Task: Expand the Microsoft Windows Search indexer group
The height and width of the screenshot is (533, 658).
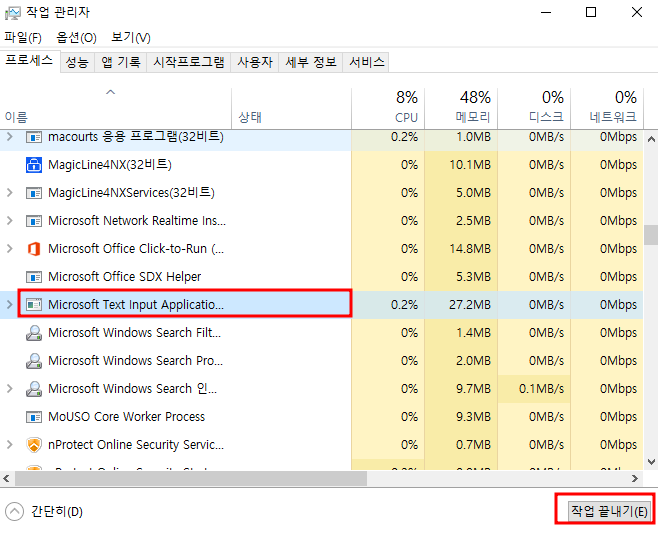Action: [10, 389]
